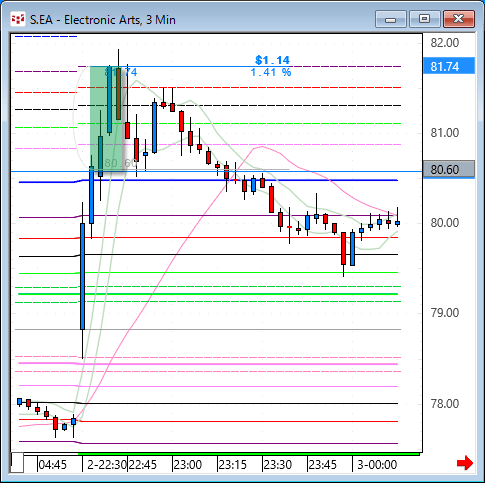Click the 79.00 price scale label

445,313
